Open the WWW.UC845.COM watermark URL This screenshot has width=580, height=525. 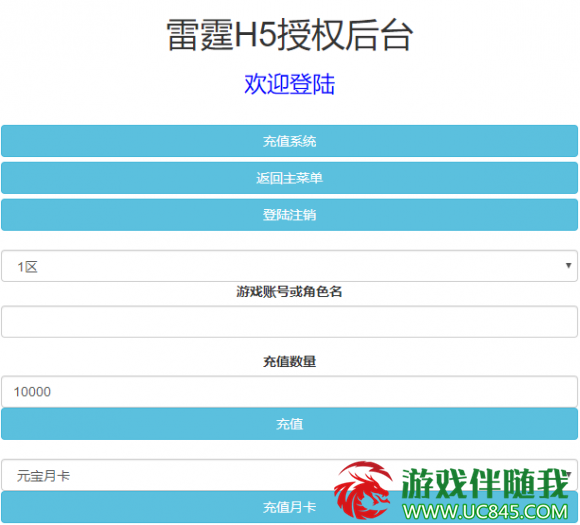click(x=485, y=512)
